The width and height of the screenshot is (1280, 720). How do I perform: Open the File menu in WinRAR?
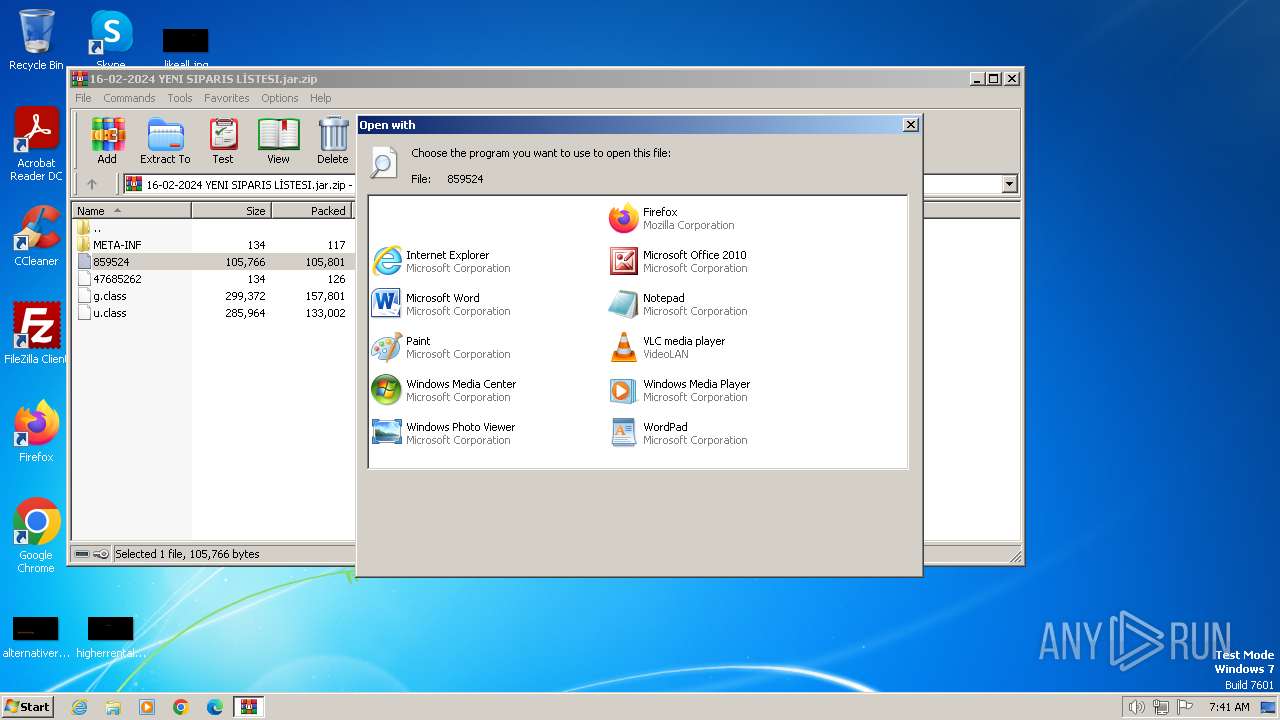(83, 98)
